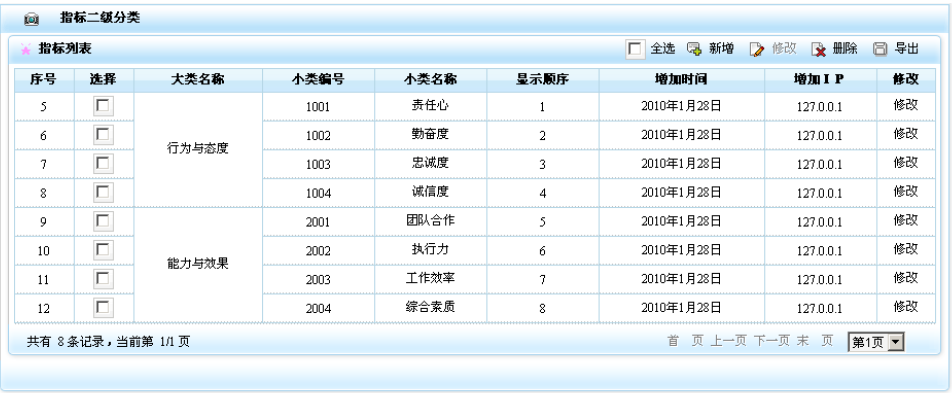Select the checkbox in row 8 诚信度

tap(103, 193)
